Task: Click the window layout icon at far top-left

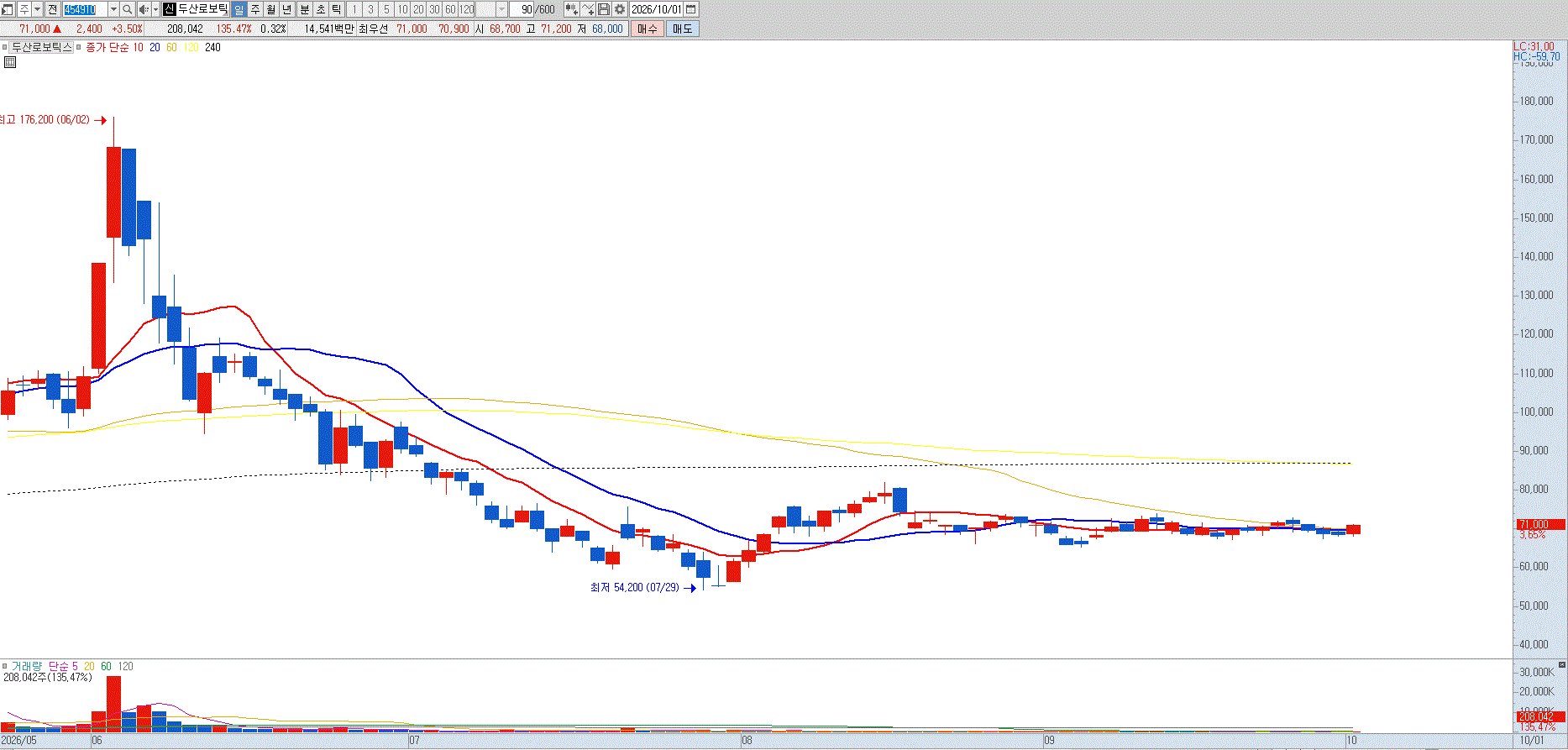Action: [8, 9]
